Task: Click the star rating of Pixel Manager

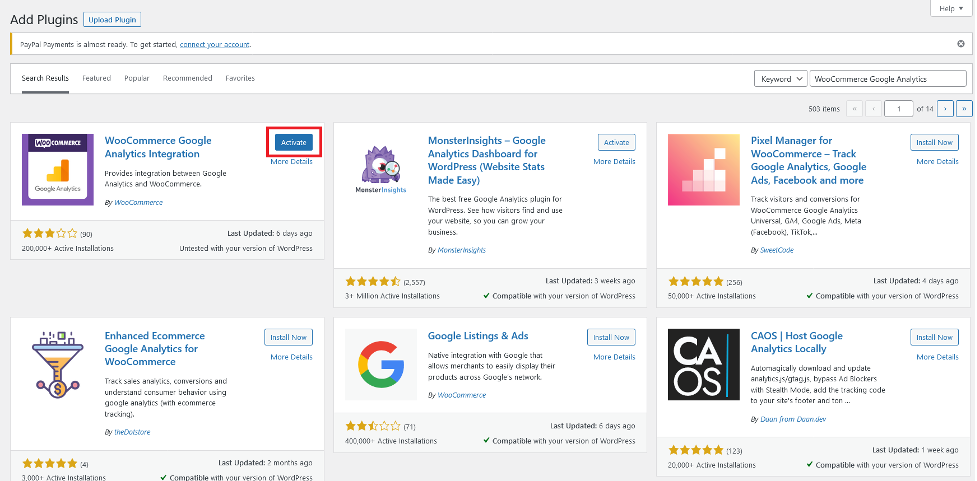Action: [x=695, y=282]
